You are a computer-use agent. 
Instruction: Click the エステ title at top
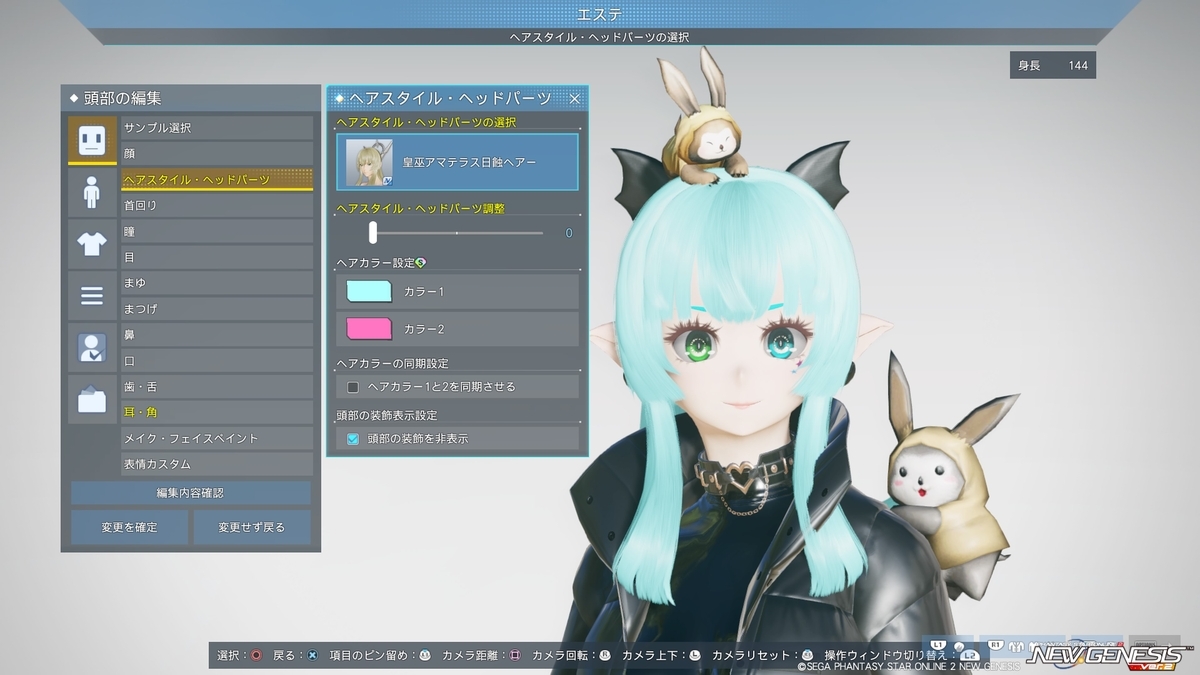tap(600, 14)
